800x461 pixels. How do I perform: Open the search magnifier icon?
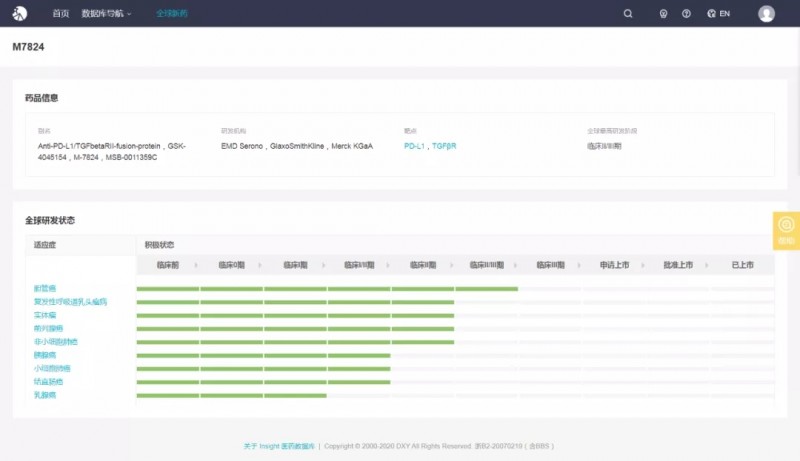628,14
